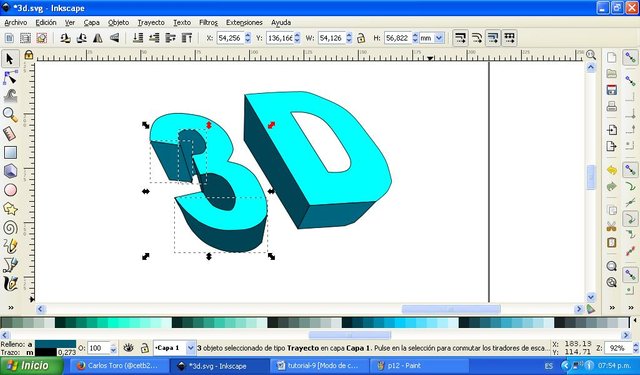Image resolution: width=640 pixels, height=375 pixels.
Task: Click the Inicio start button
Action: click(31, 366)
